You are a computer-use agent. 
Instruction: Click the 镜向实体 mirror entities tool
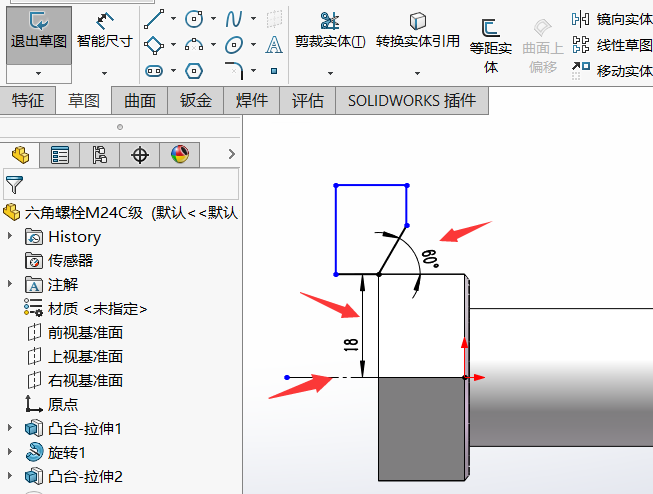coord(612,19)
